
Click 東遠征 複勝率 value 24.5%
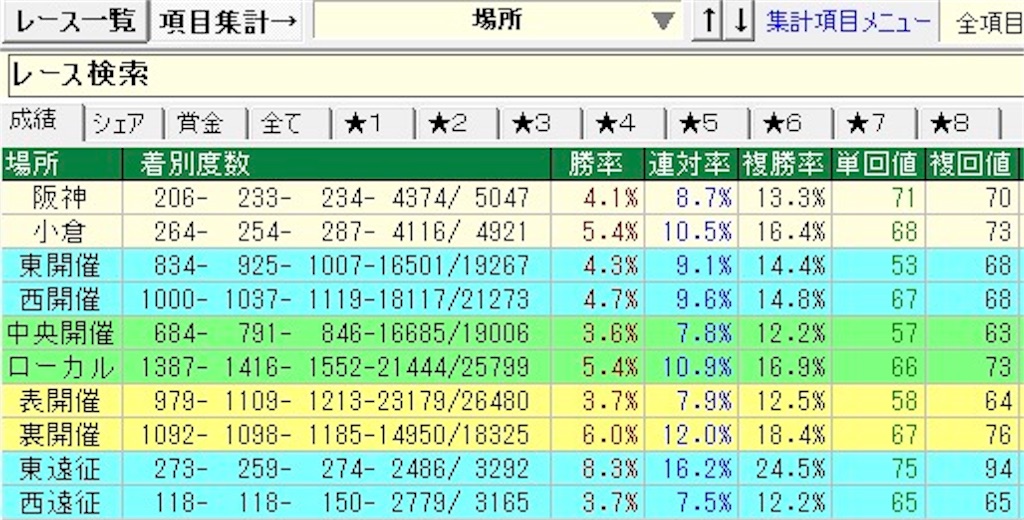coord(792,469)
